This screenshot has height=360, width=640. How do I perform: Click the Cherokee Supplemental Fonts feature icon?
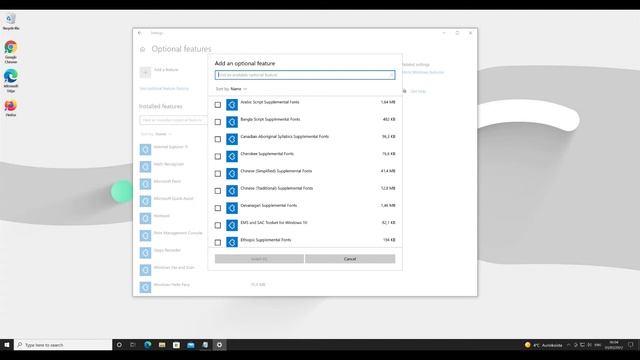(232, 156)
